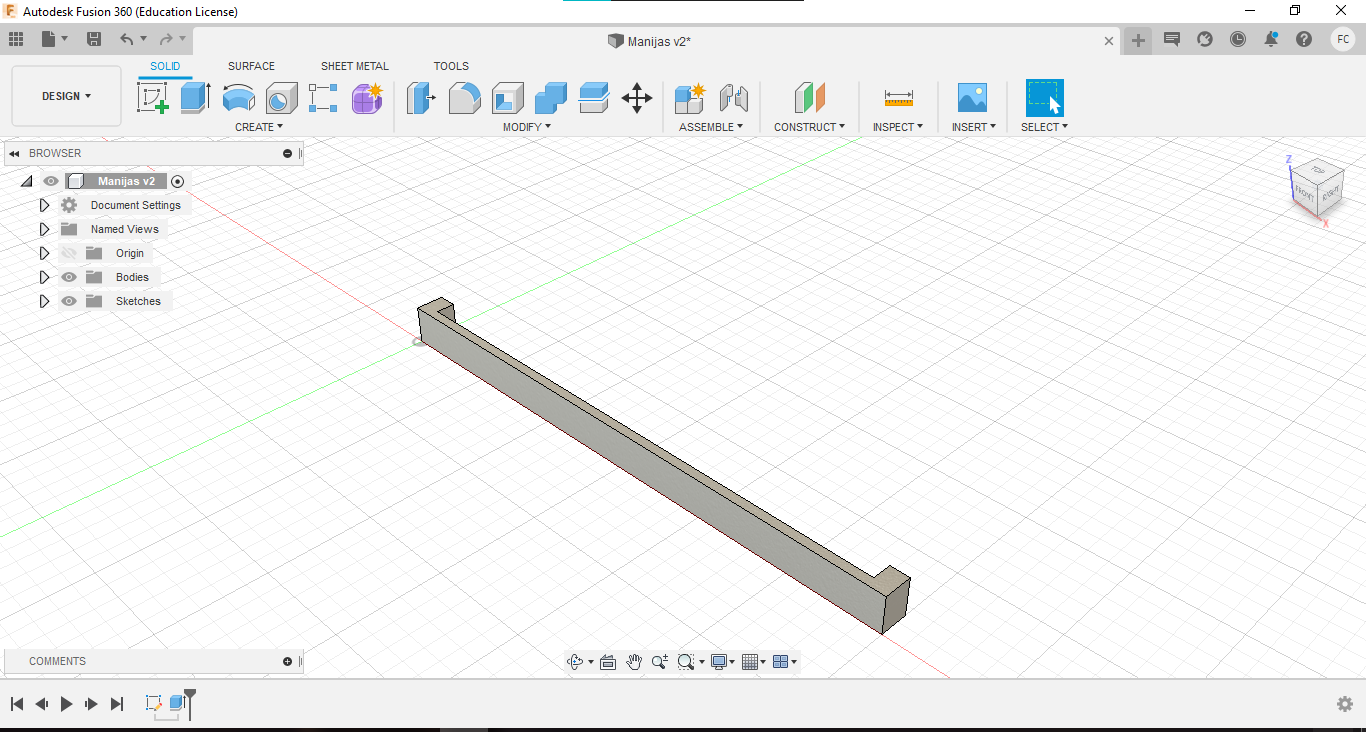Switch to the SOLID tab
Image resolution: width=1366 pixels, height=732 pixels.
[x=165, y=66]
